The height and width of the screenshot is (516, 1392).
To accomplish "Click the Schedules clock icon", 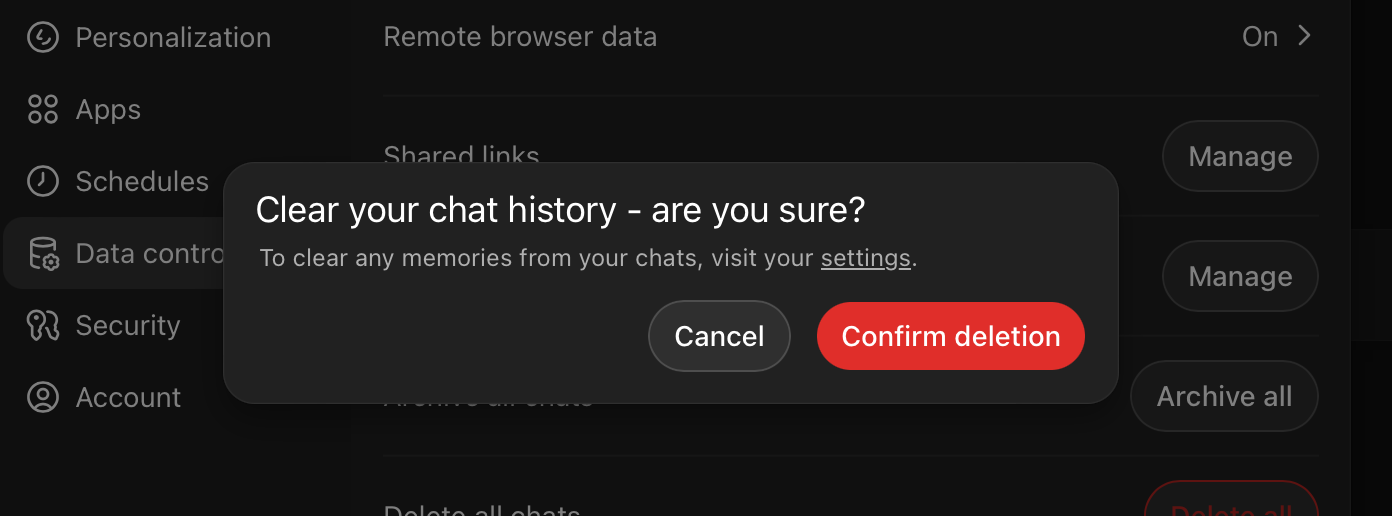I will (x=43, y=182).
